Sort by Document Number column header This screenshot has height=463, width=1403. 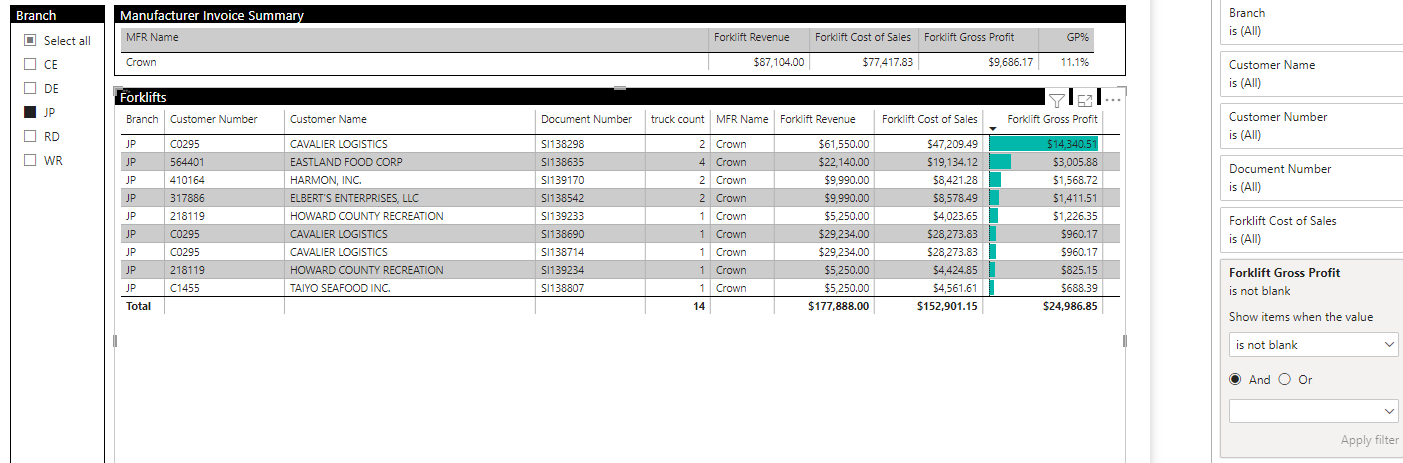(586, 119)
